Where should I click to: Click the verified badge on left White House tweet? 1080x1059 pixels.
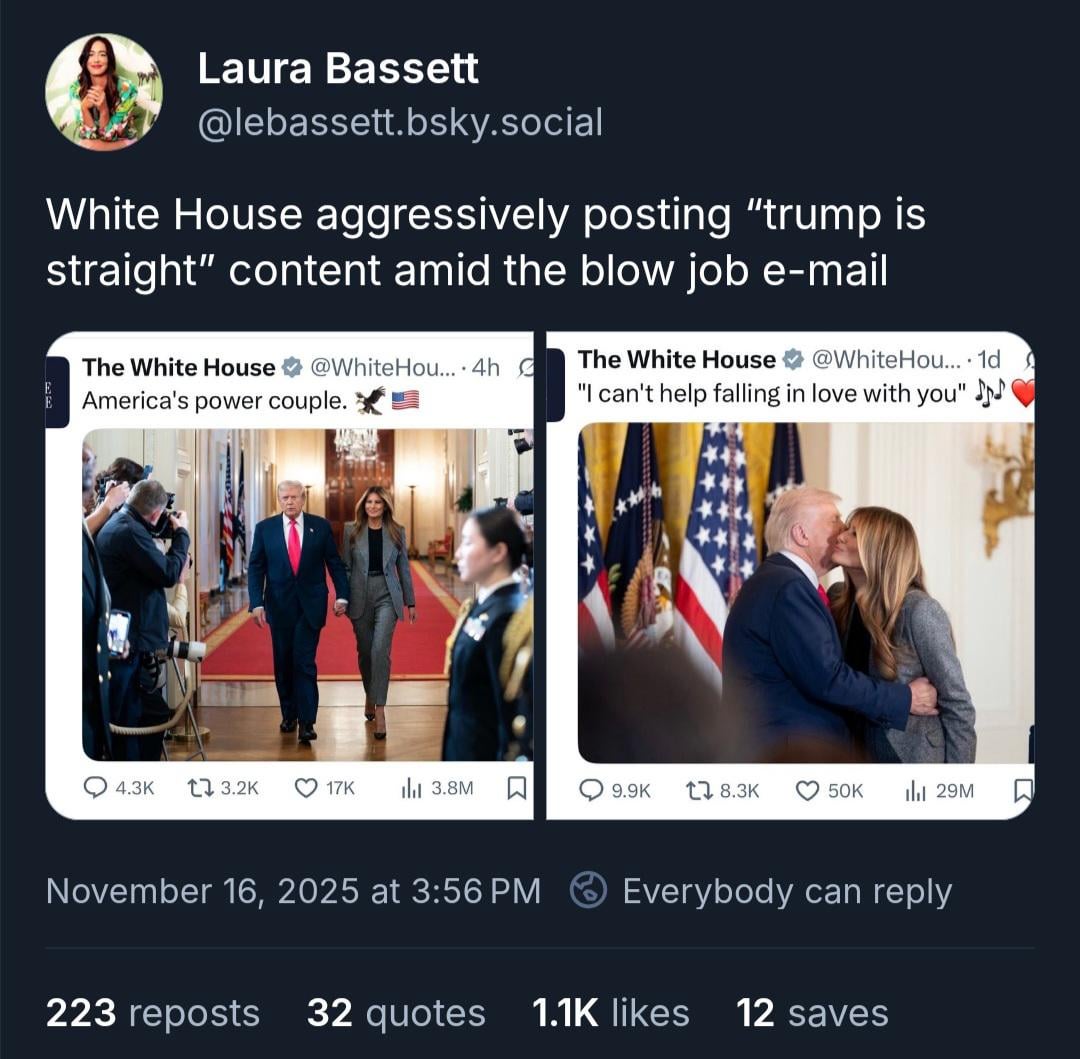pos(293,368)
